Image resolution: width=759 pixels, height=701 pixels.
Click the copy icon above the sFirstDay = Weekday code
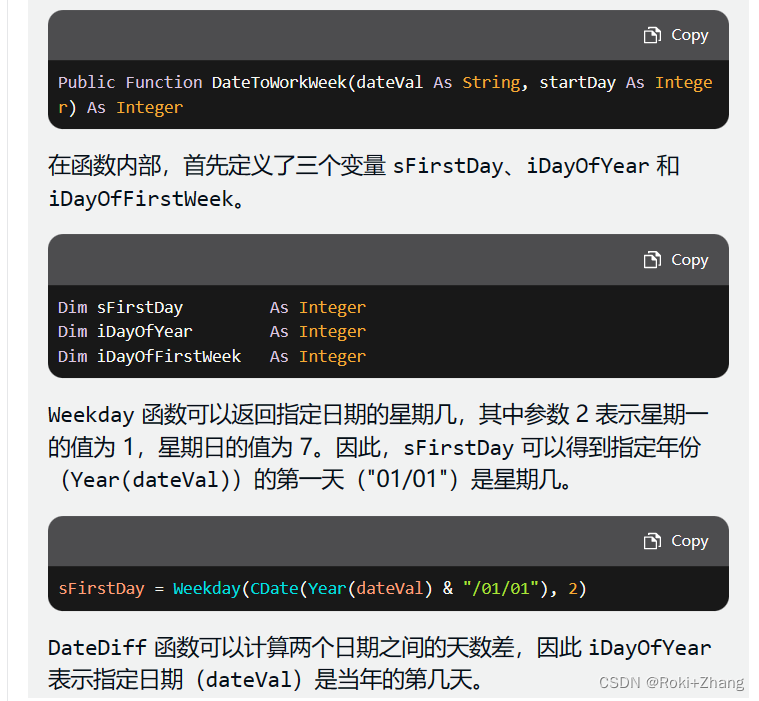[x=652, y=541]
